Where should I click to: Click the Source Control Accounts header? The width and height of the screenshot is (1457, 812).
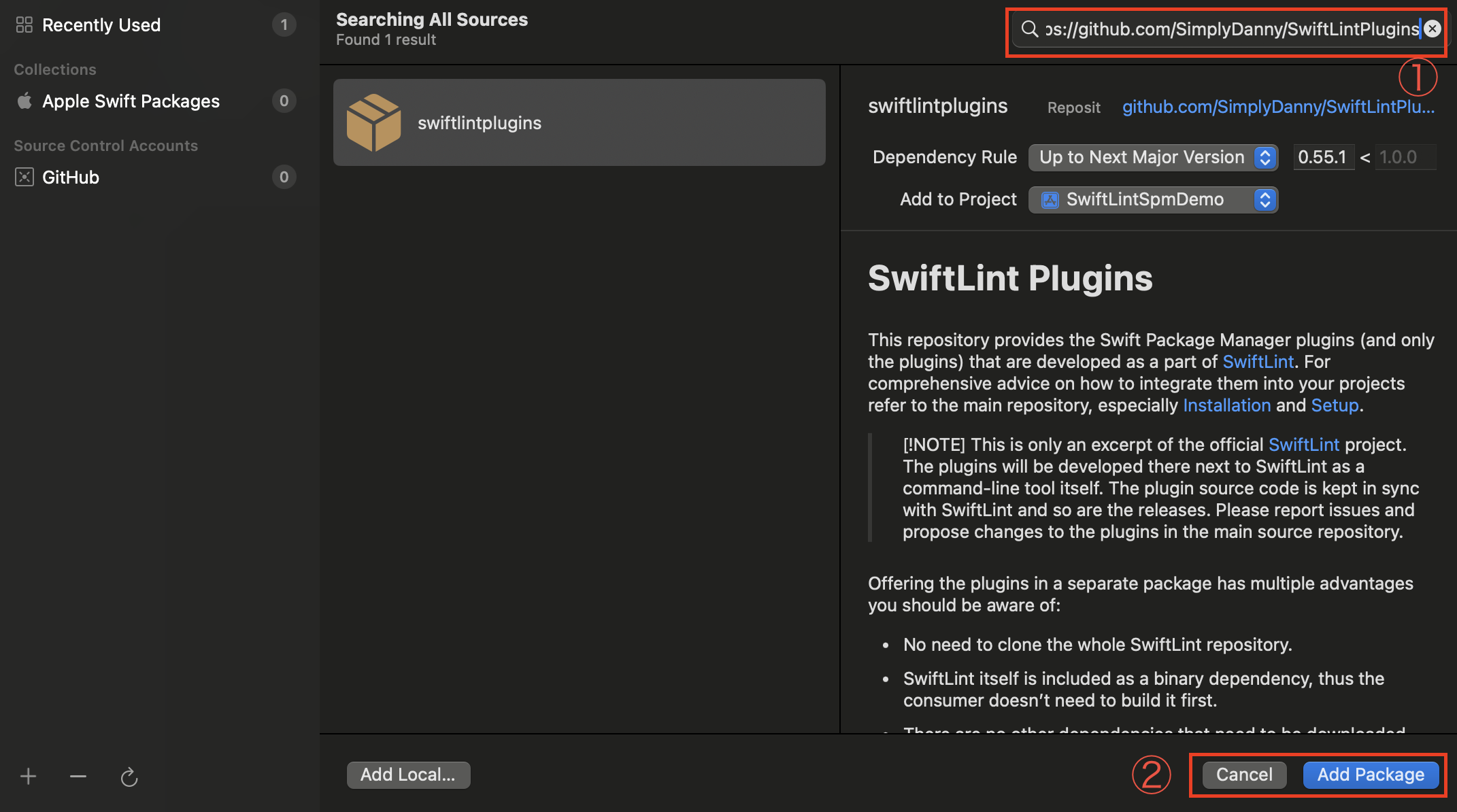[x=106, y=146]
